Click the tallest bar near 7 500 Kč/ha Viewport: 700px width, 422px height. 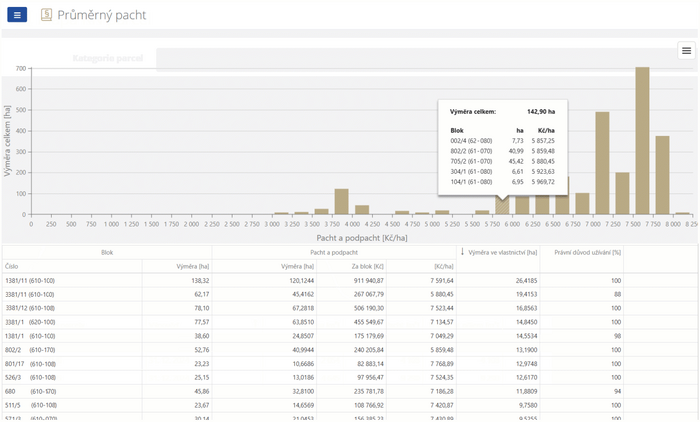click(642, 141)
